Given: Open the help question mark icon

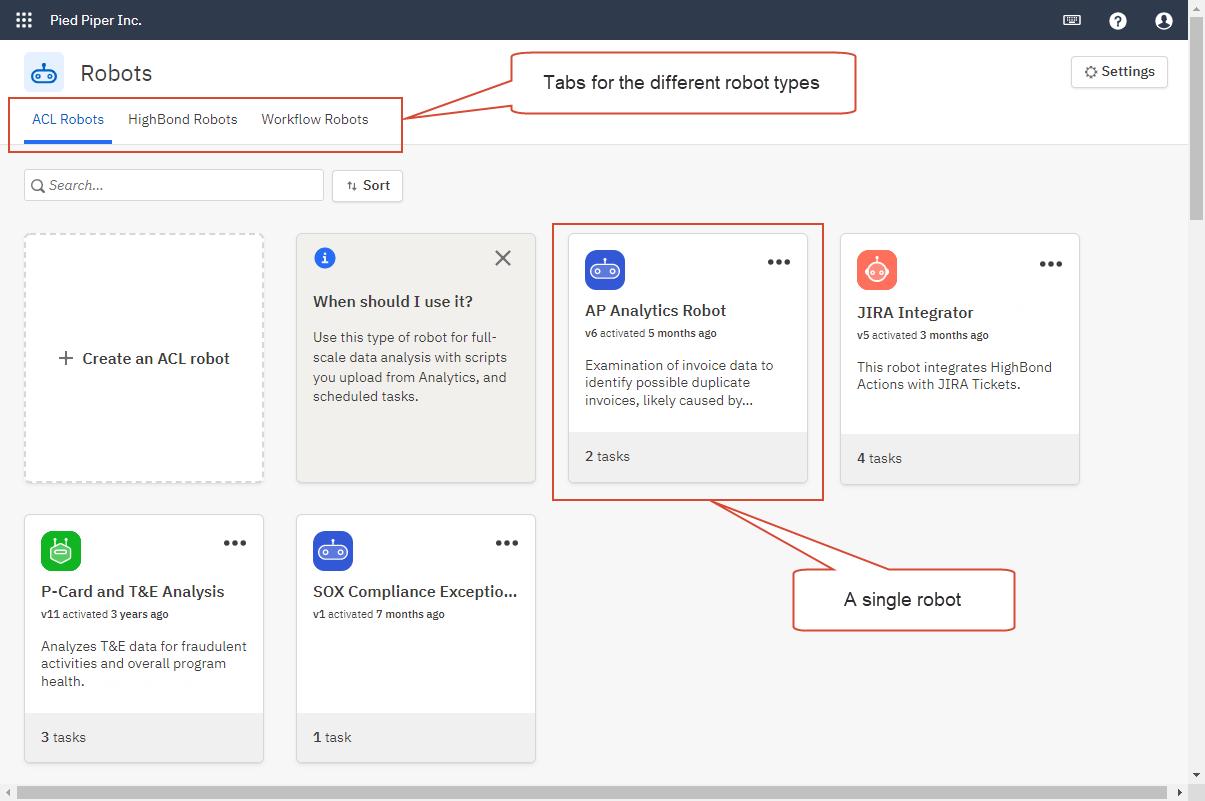Looking at the screenshot, I should 1118,21.
